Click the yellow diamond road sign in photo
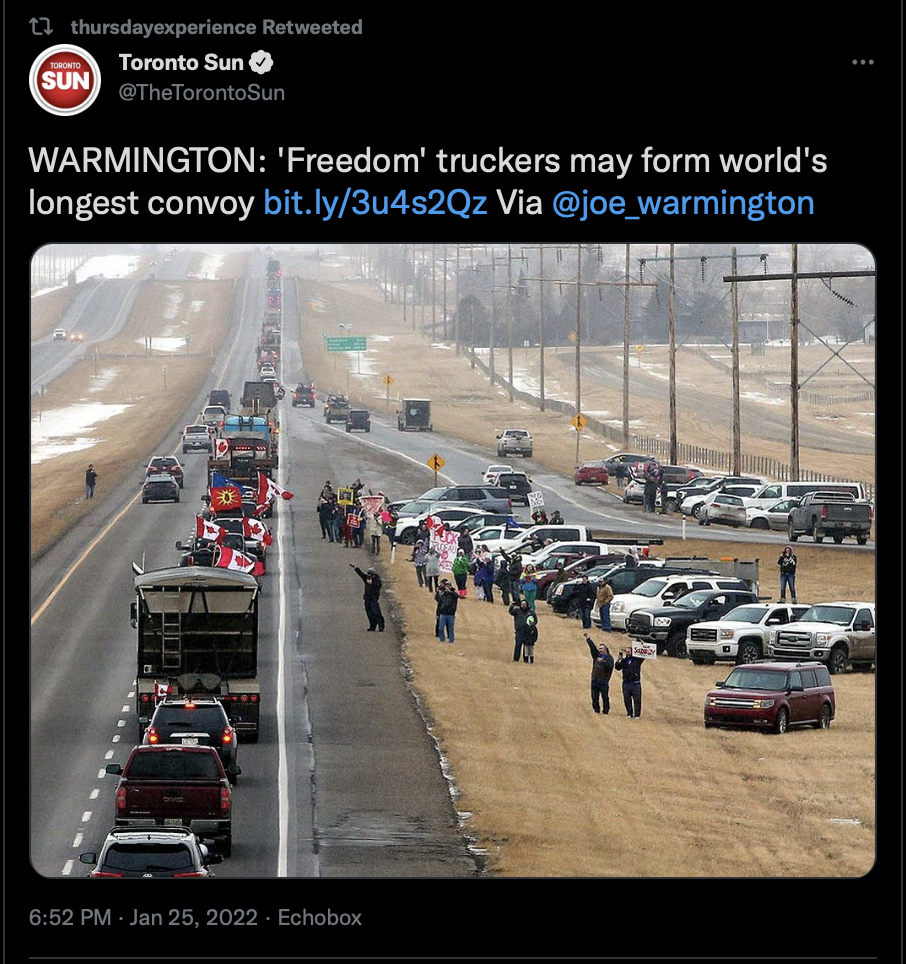This screenshot has height=964, width=906. click(436, 462)
